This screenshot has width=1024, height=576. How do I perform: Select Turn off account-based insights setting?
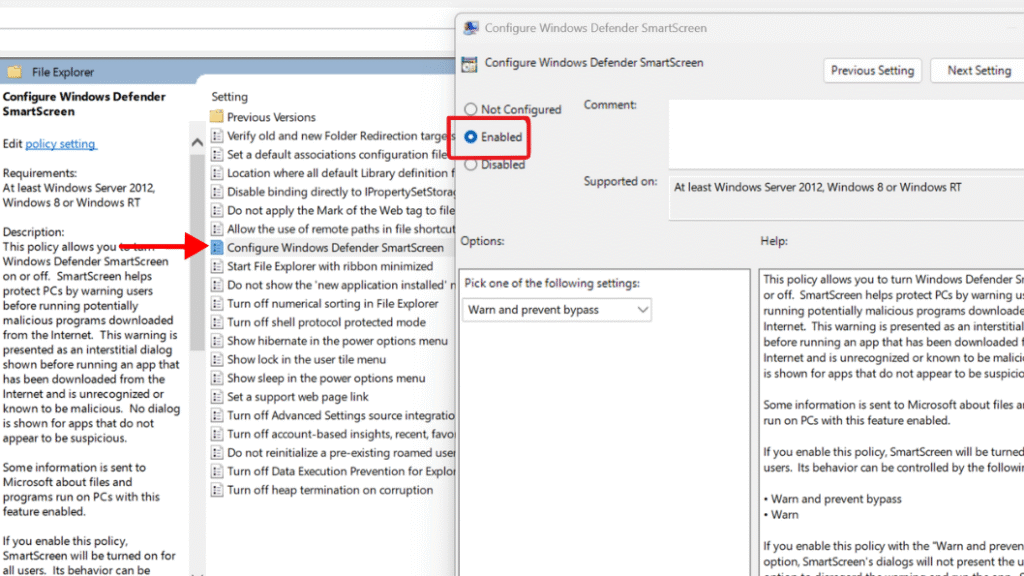pos(340,434)
